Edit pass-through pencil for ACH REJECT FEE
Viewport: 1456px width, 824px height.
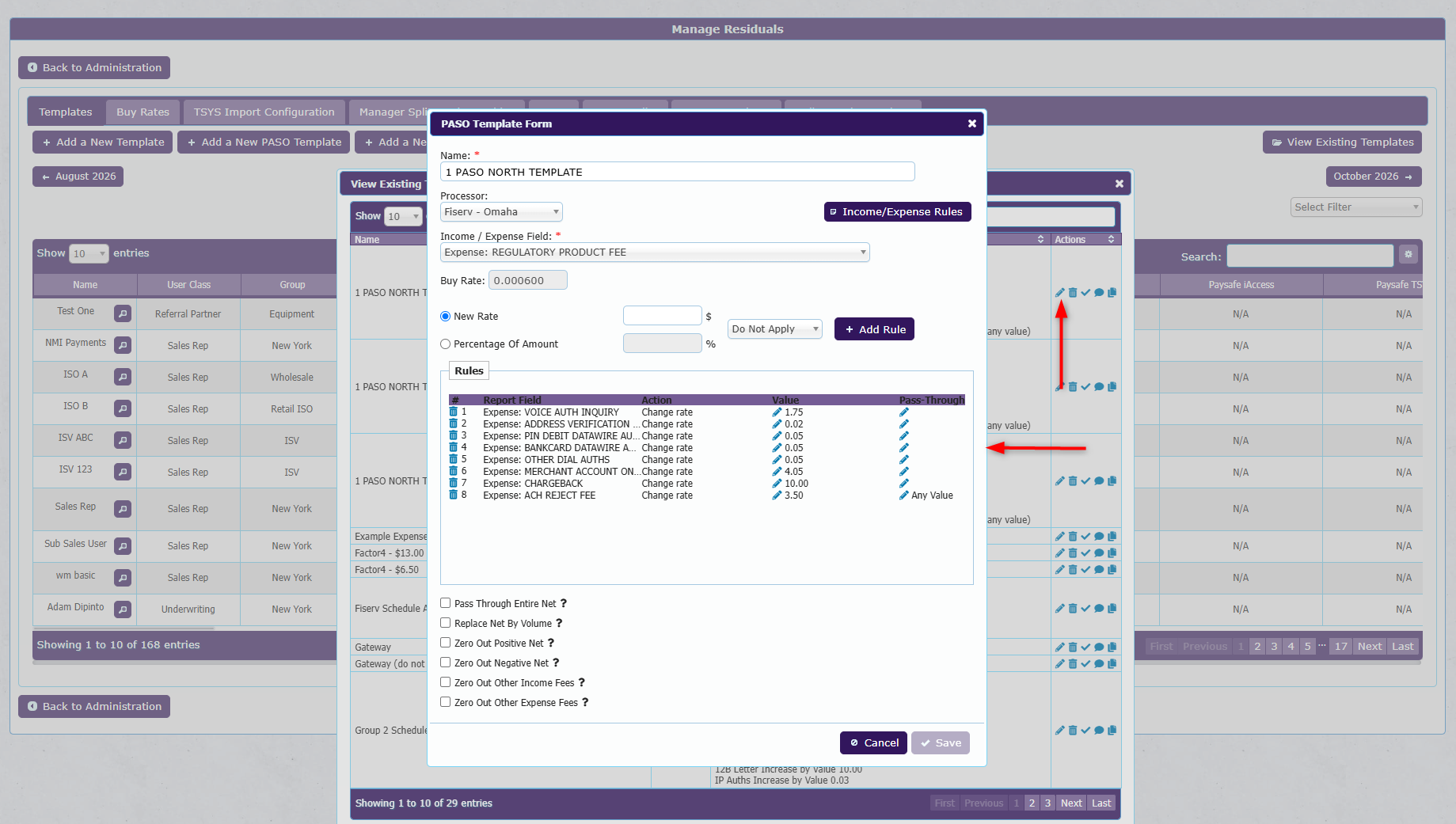903,495
